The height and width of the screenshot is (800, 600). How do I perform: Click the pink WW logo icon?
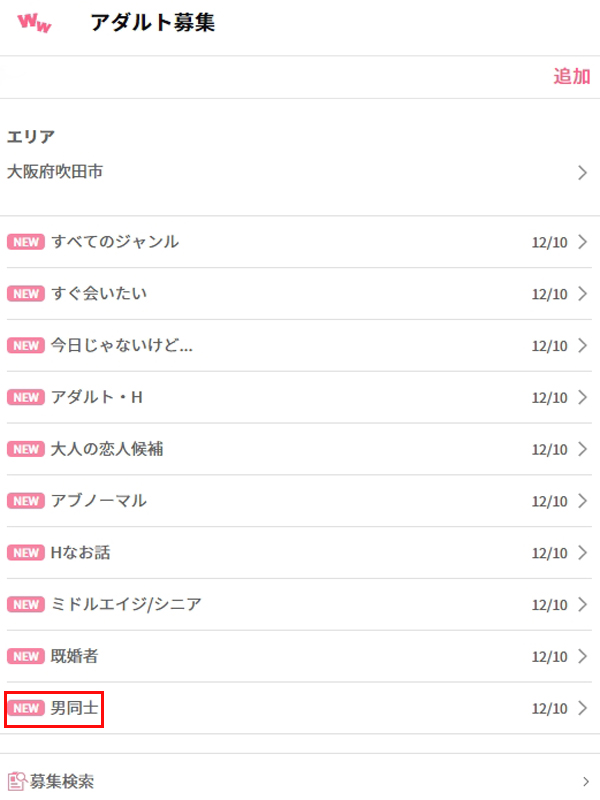click(34, 23)
